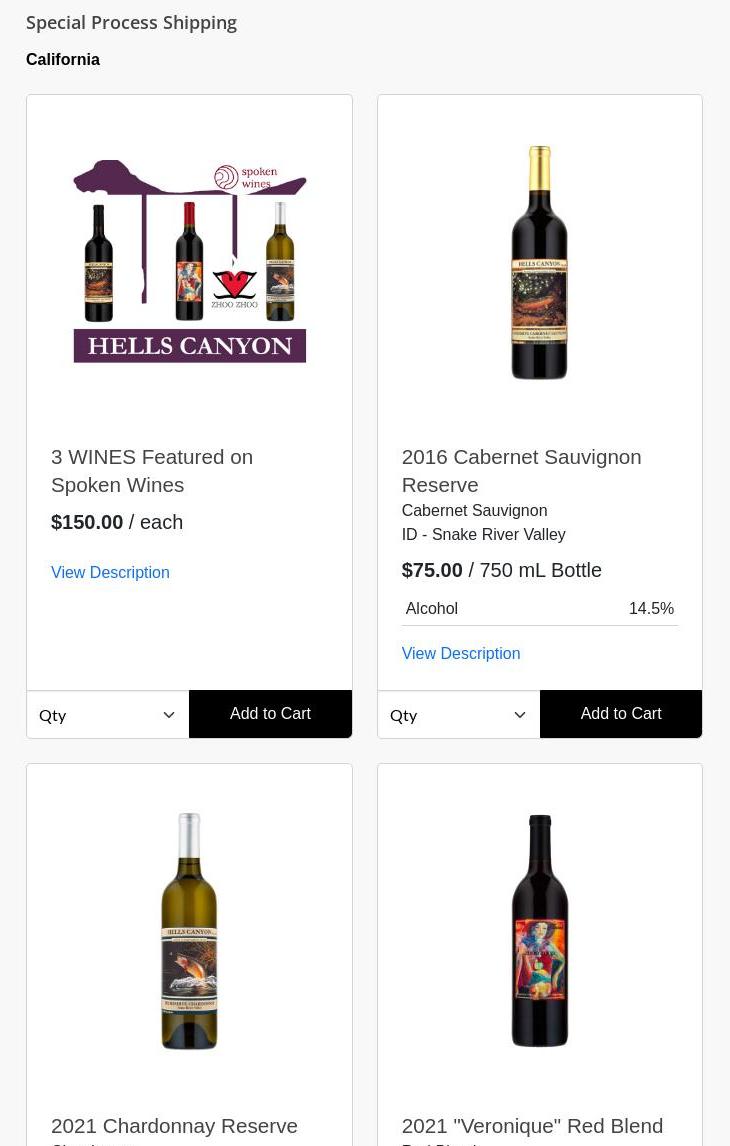Image resolution: width=730 pixels, height=1146 pixels.
Task: View Description for the 2016 Cabernet Sauvignon
Action: click(x=461, y=653)
